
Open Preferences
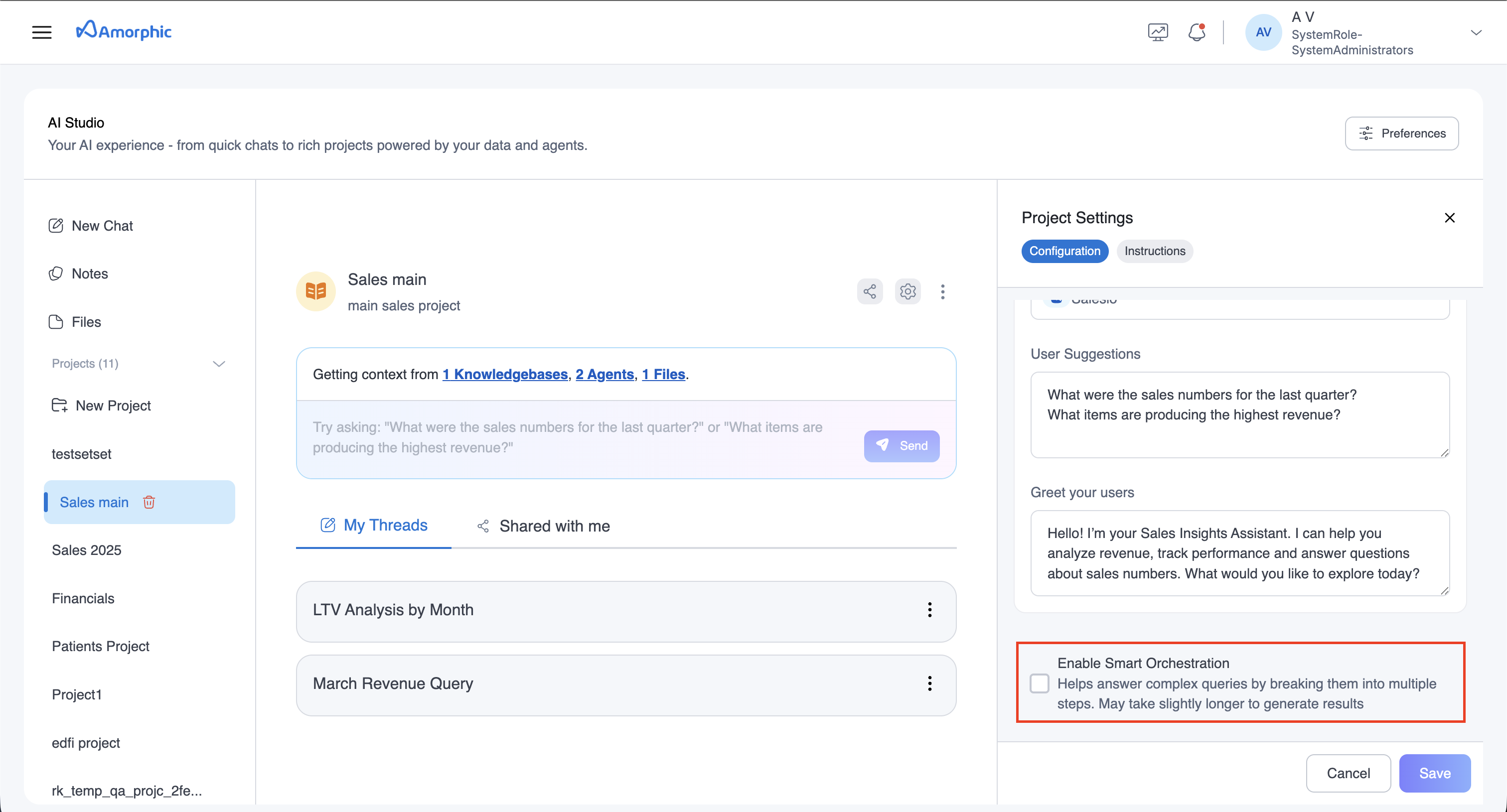(x=1402, y=134)
